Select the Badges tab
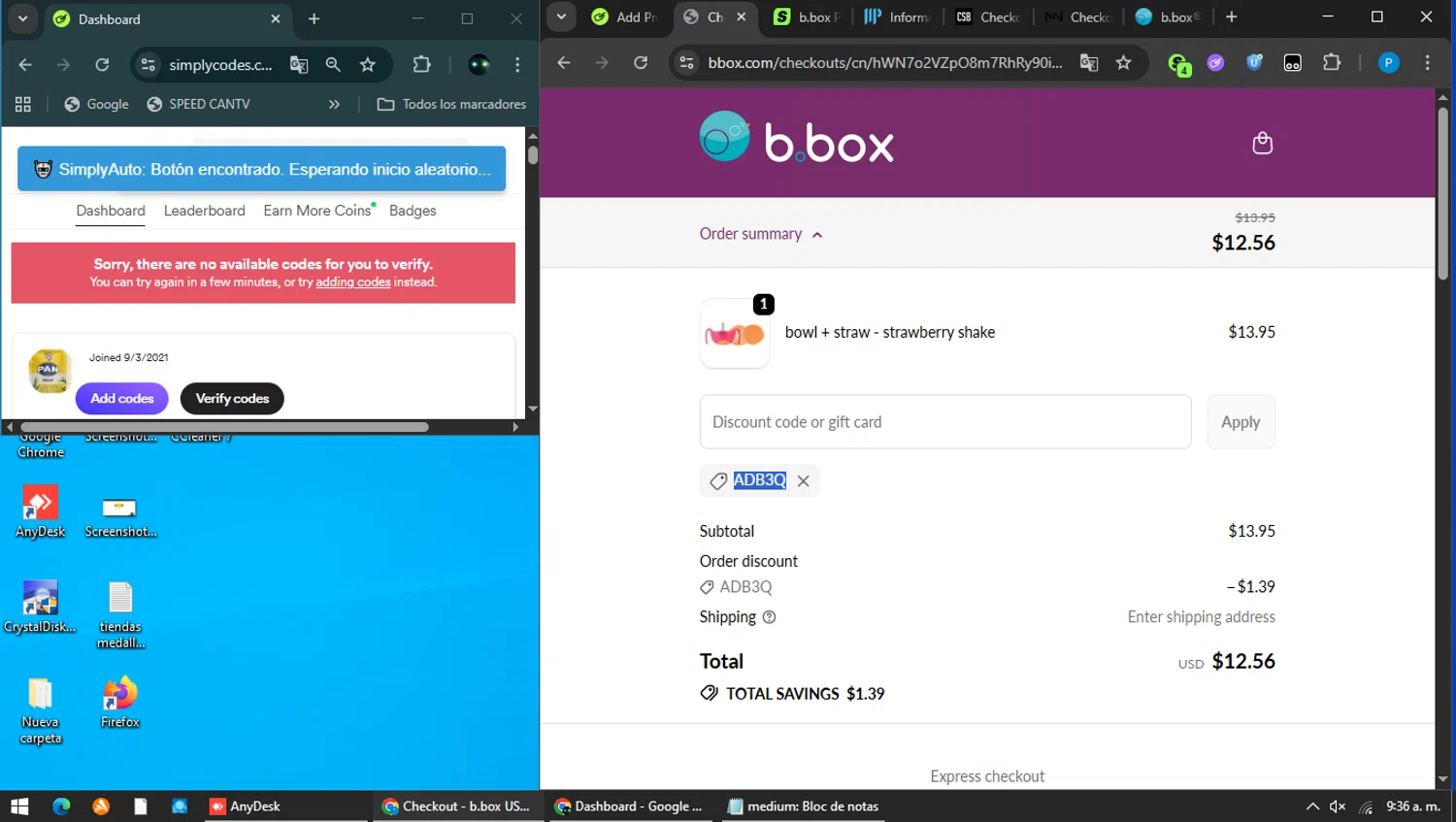The image size is (1456, 822). pyautogui.click(x=413, y=211)
